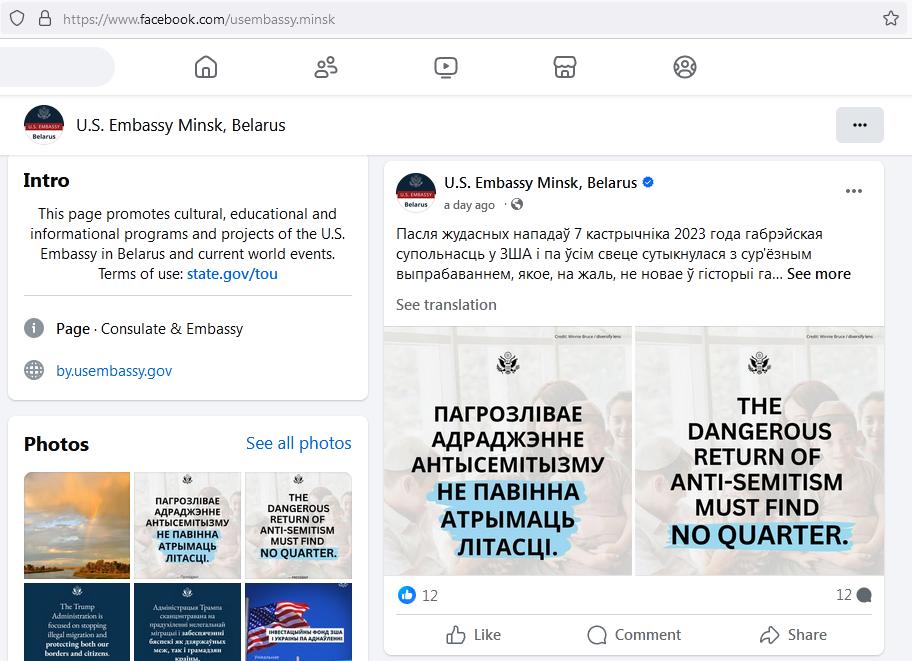Open the state.gov/tou link

tap(232, 274)
